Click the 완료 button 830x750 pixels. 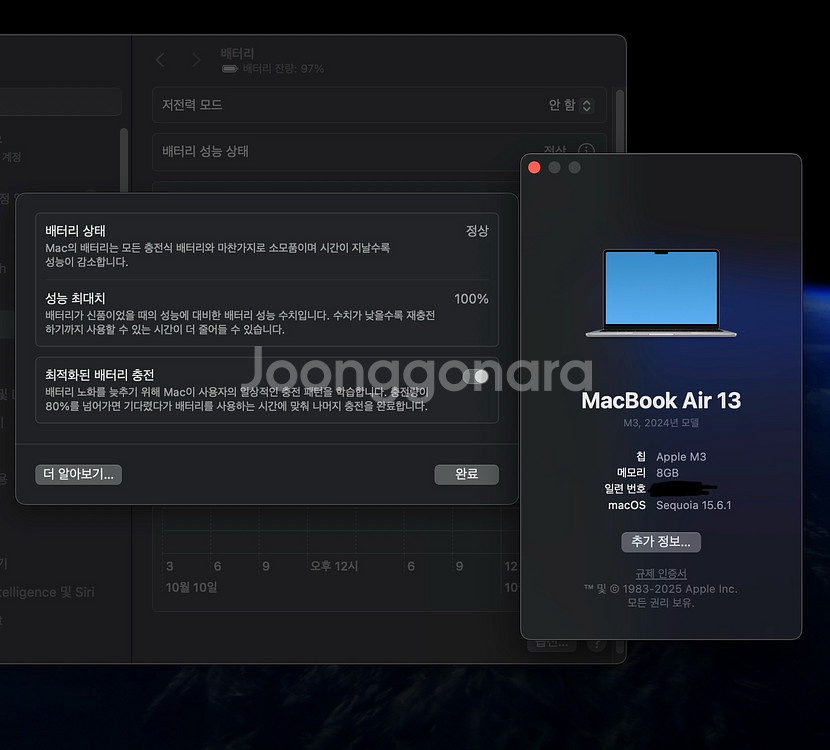[x=466, y=474]
